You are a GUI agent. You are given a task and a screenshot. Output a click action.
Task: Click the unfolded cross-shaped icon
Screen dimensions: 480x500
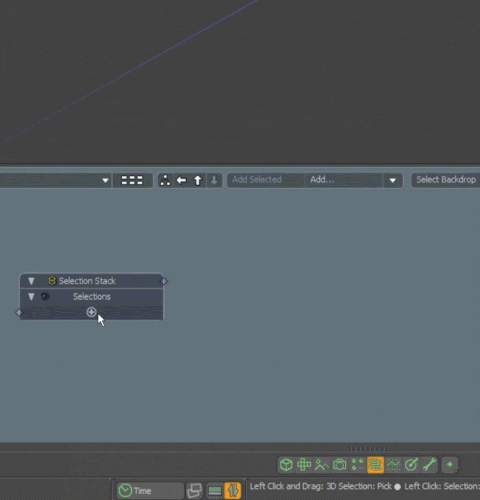[304, 464]
